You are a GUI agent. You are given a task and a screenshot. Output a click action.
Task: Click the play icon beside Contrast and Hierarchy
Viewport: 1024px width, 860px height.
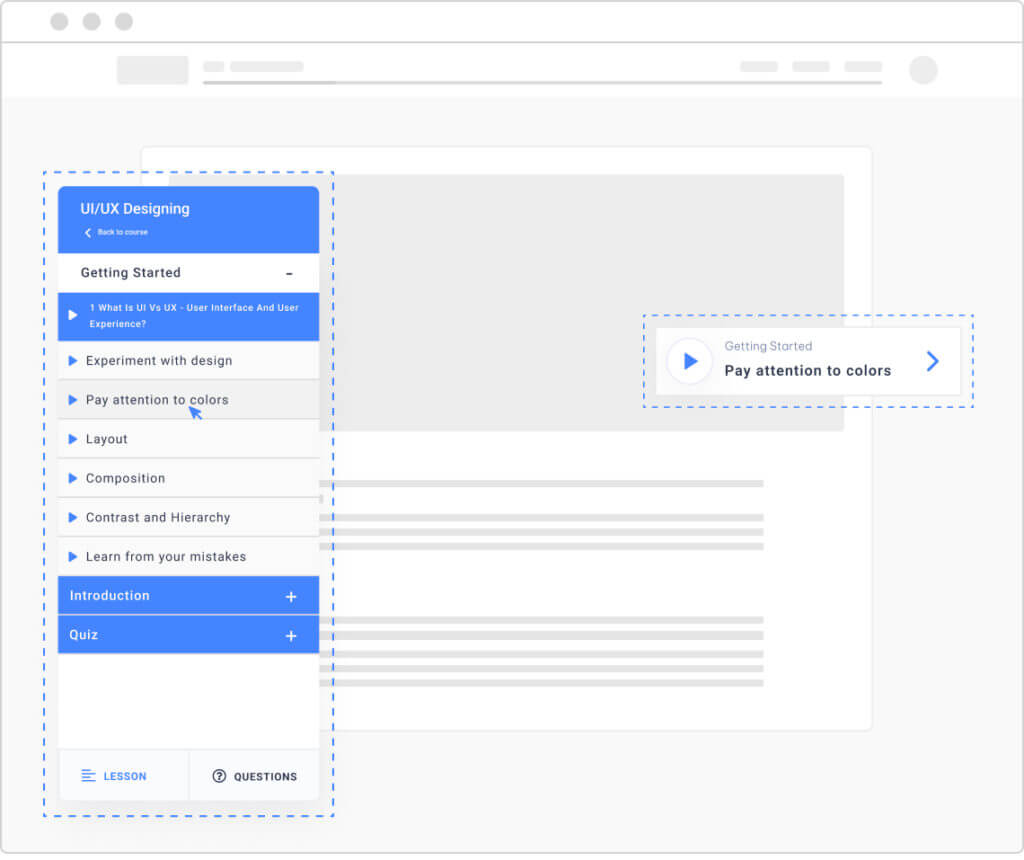72,517
